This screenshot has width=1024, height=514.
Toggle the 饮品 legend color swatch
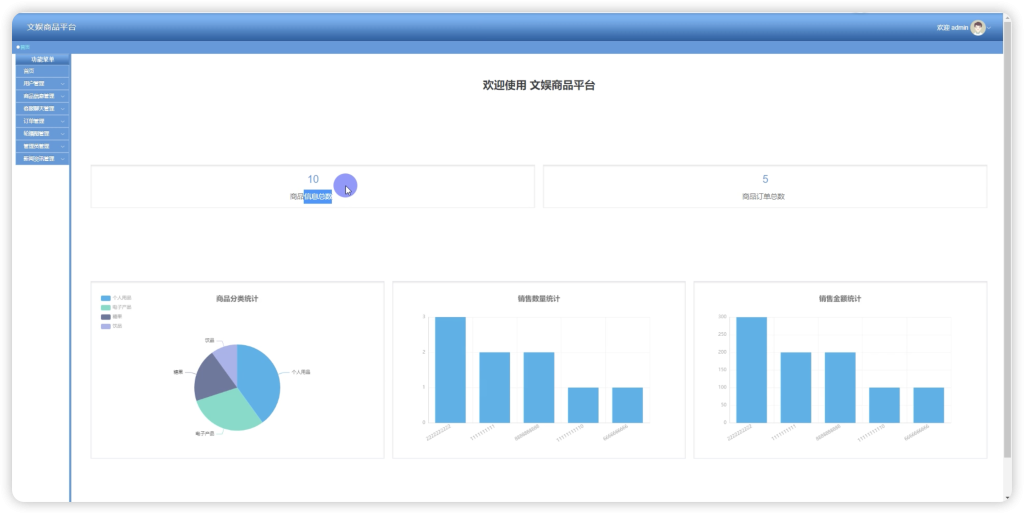point(106,326)
